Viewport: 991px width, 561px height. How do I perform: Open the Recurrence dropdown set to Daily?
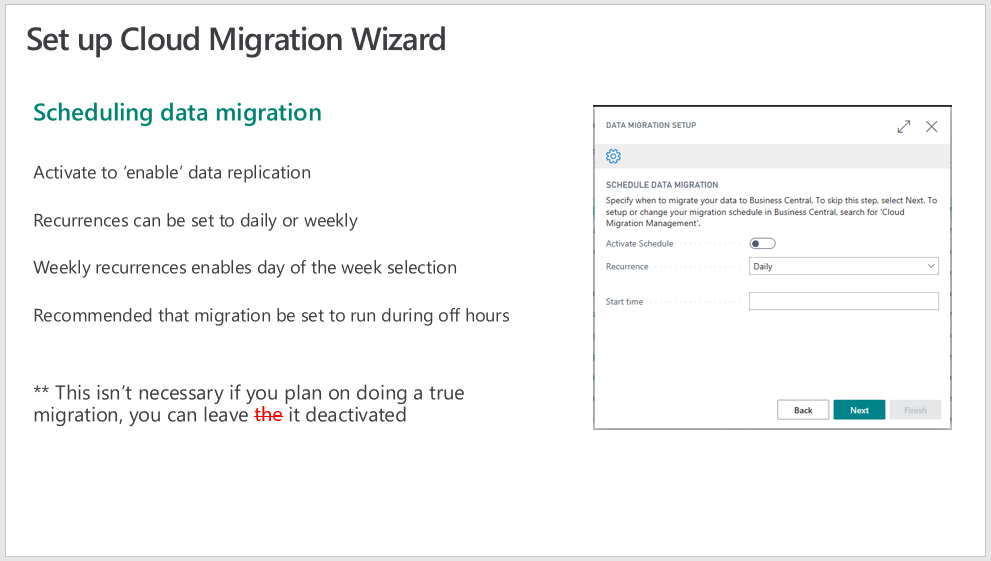pos(844,266)
